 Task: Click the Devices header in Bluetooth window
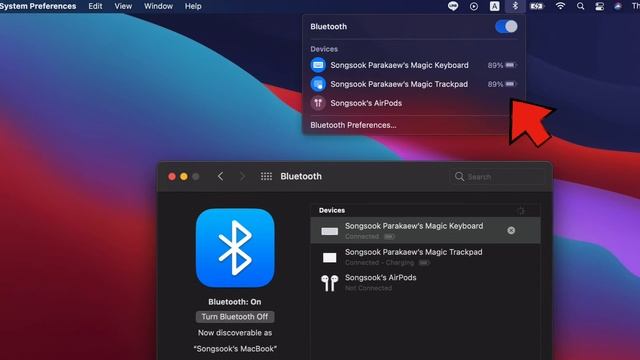point(332,210)
